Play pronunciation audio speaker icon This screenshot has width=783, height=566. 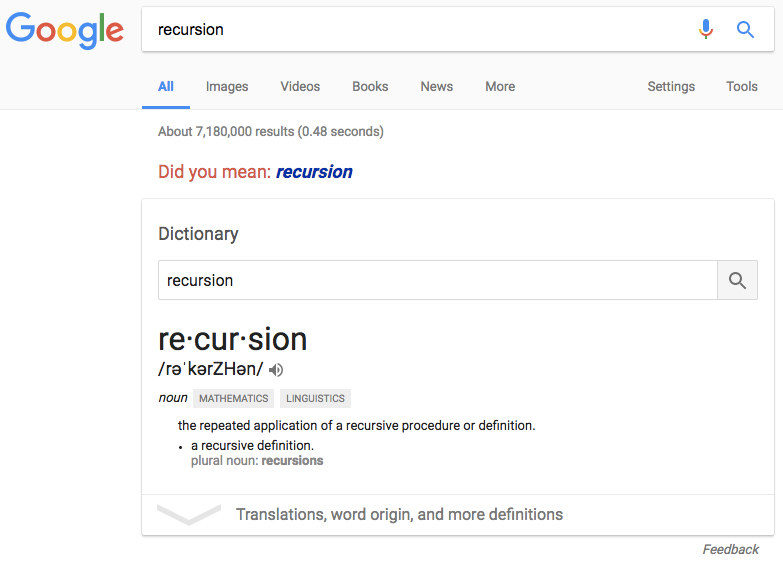[x=277, y=370]
